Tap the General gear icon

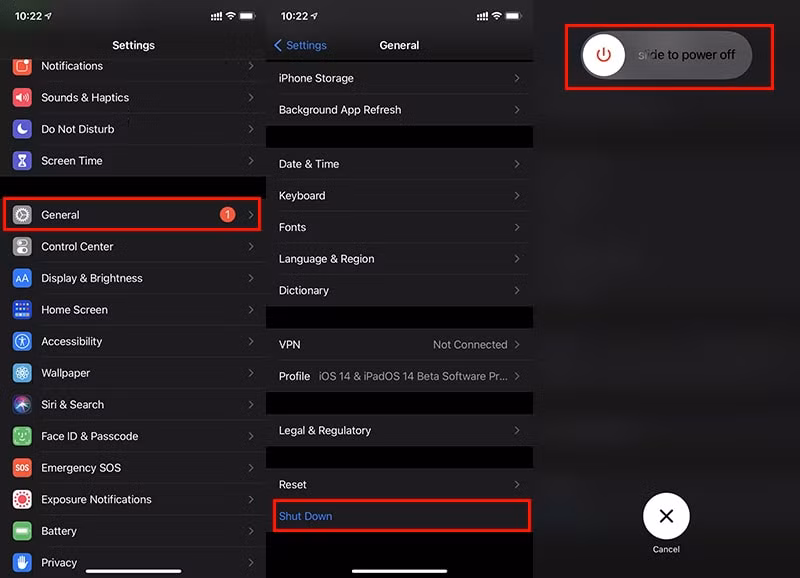pyautogui.click(x=22, y=215)
